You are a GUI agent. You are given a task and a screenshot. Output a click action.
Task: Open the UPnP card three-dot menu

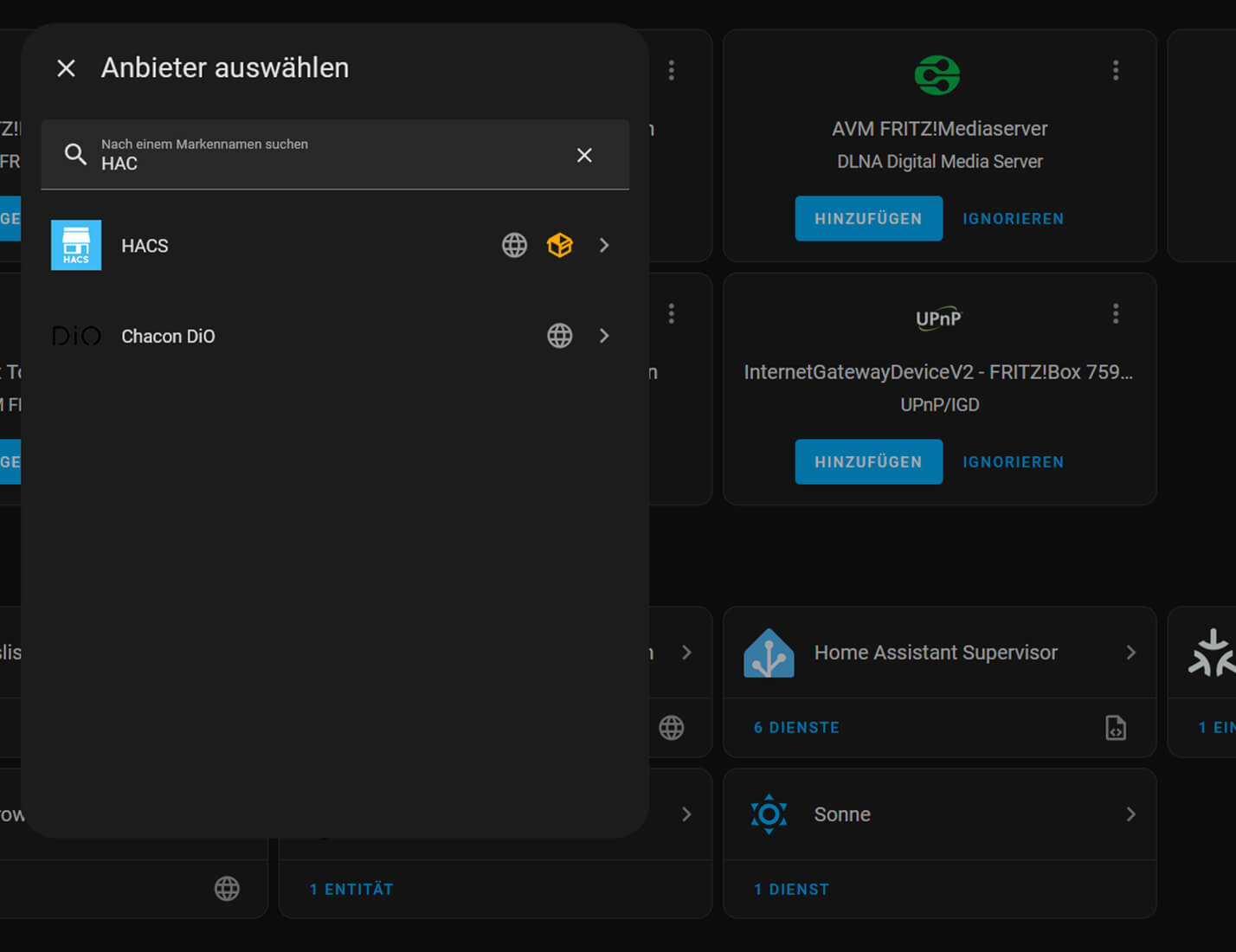tap(1115, 313)
